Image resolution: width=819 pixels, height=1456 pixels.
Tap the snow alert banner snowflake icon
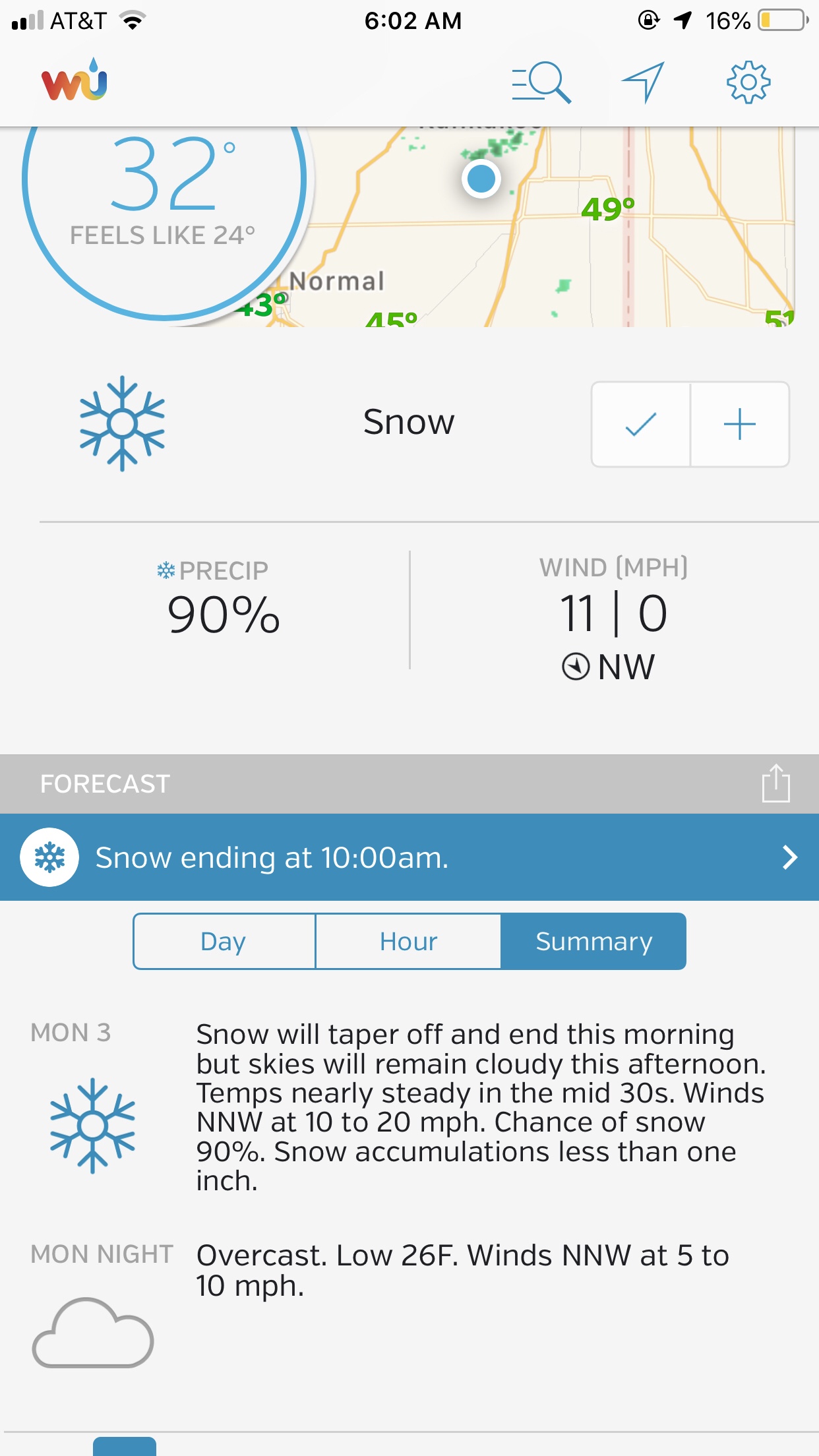[x=49, y=857]
